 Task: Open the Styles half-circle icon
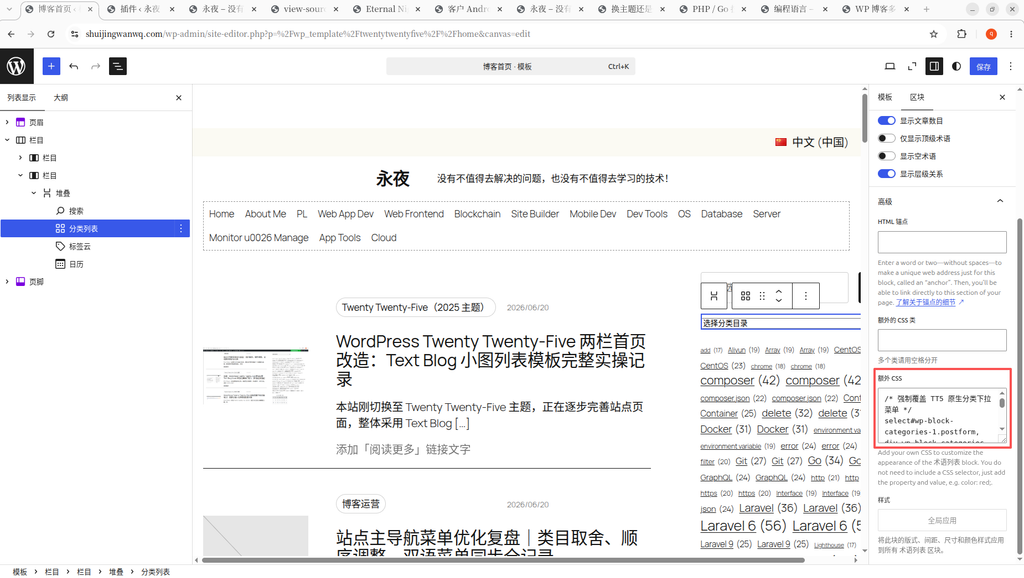click(956, 66)
